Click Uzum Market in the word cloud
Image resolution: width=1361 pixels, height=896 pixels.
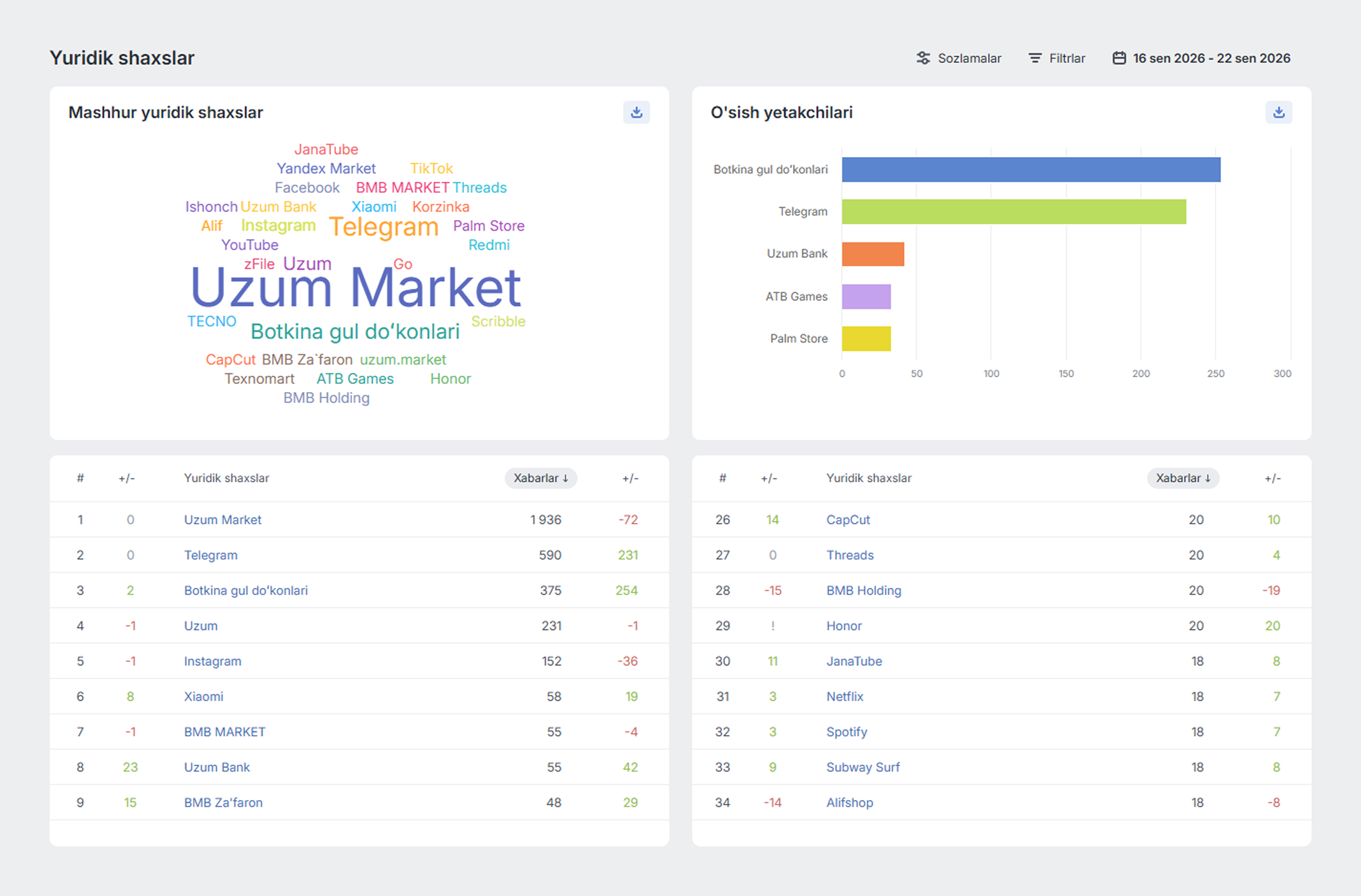(356, 287)
